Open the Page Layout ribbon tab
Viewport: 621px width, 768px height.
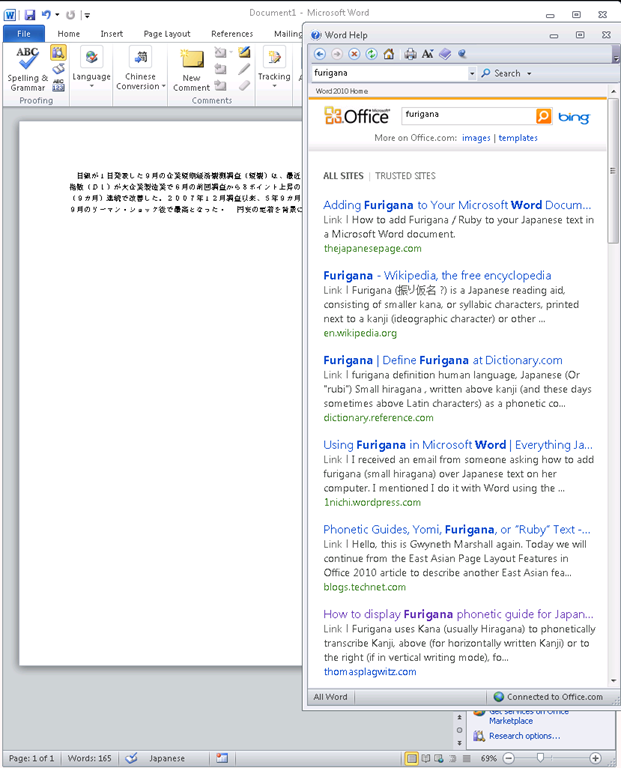(x=167, y=34)
